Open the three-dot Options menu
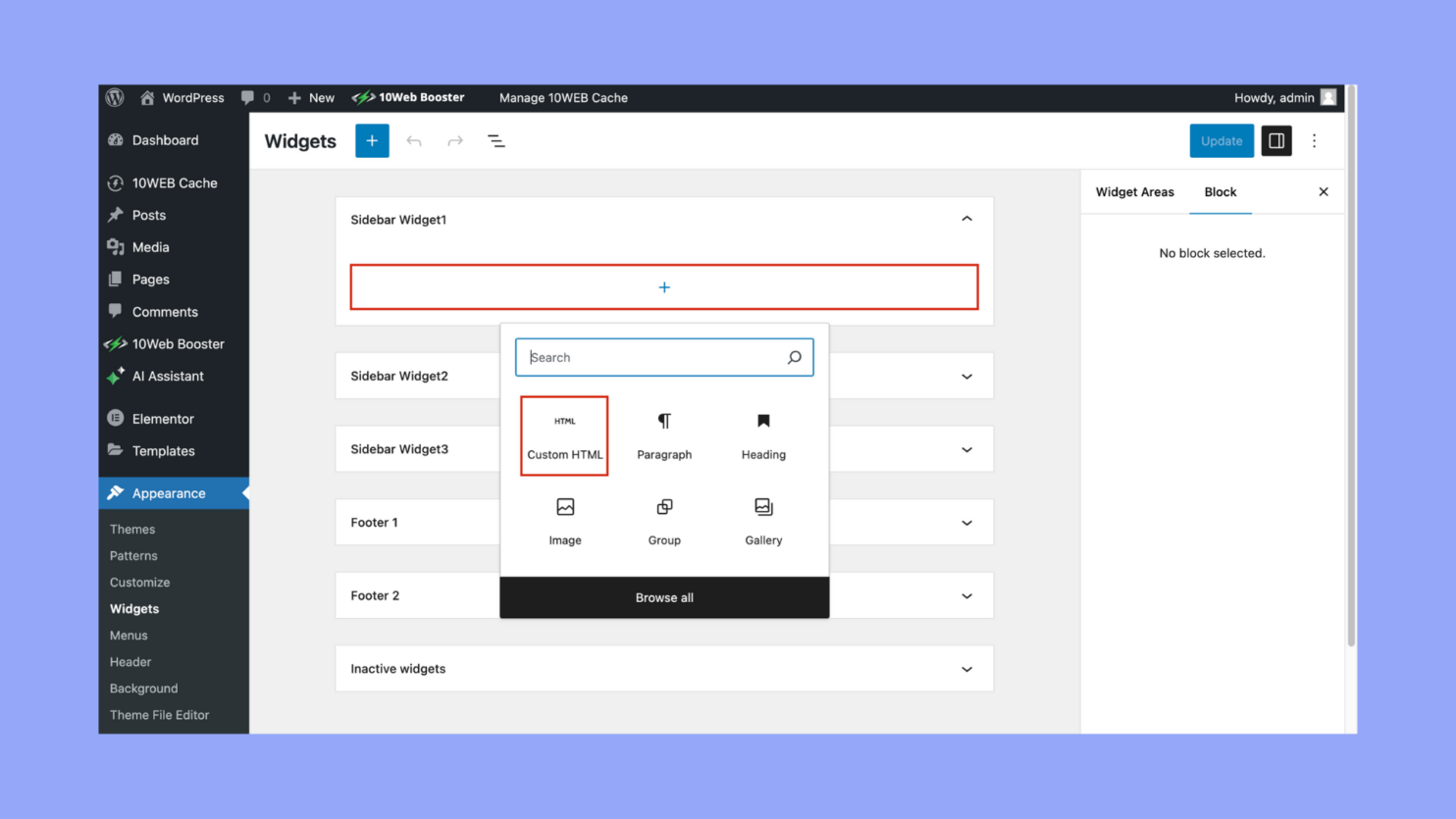The width and height of the screenshot is (1456, 819). tap(1314, 140)
